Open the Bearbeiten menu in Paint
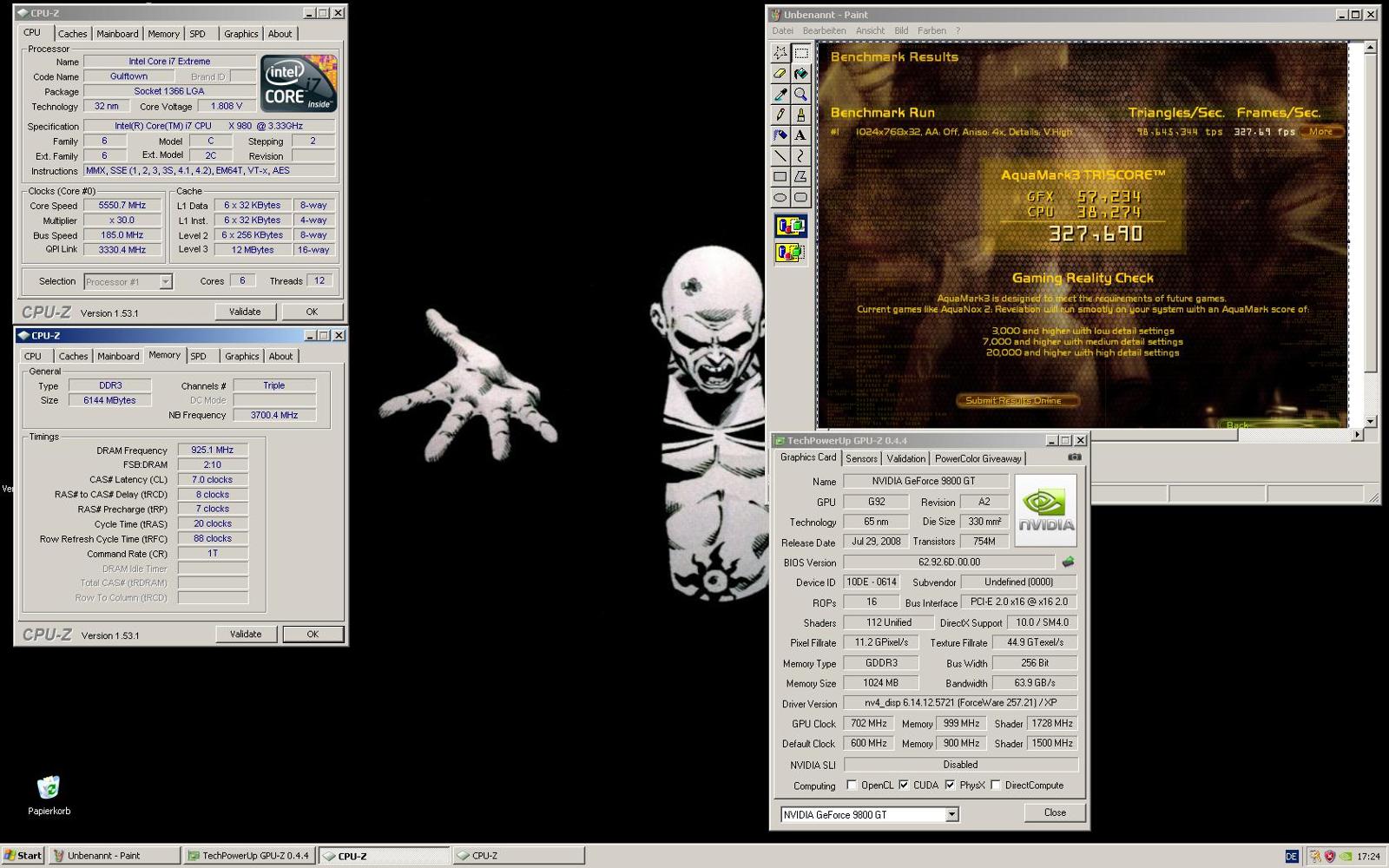This screenshot has height=868, width=1389. [824, 30]
